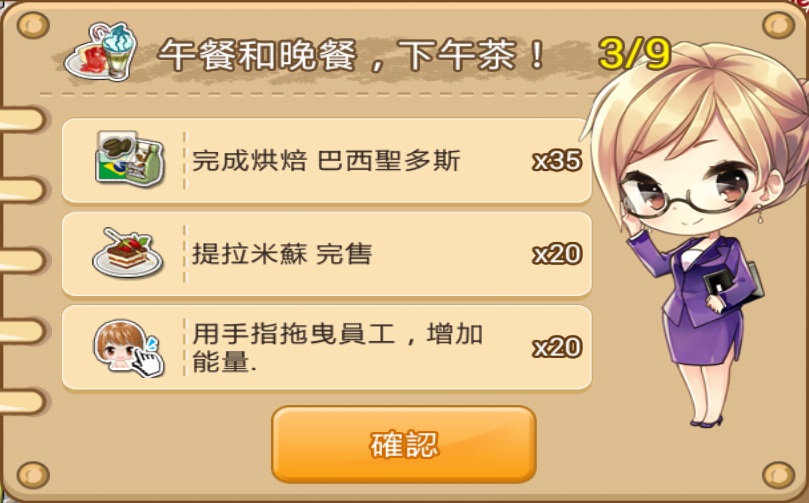Click the black folder the secretary holds
This screenshot has width=809, height=503.
tap(733, 285)
